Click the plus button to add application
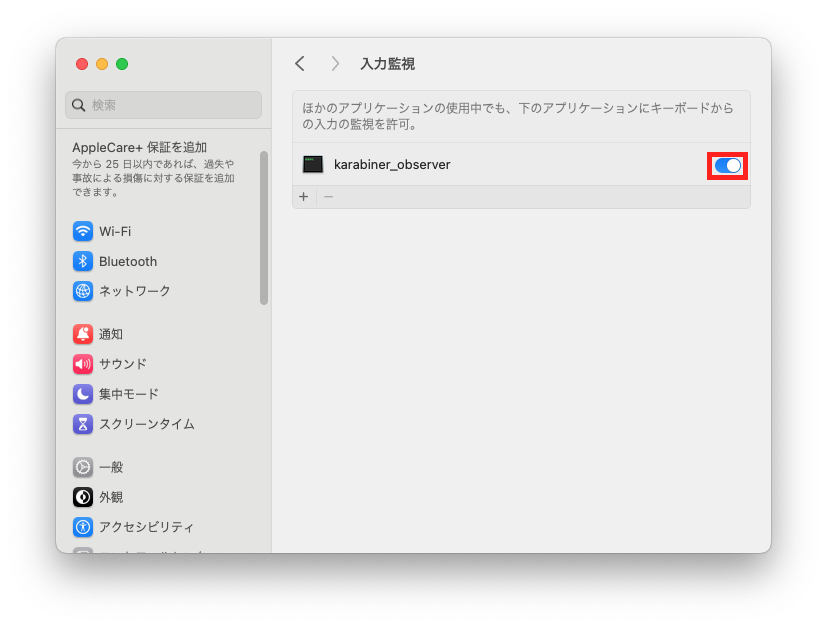 [304, 197]
